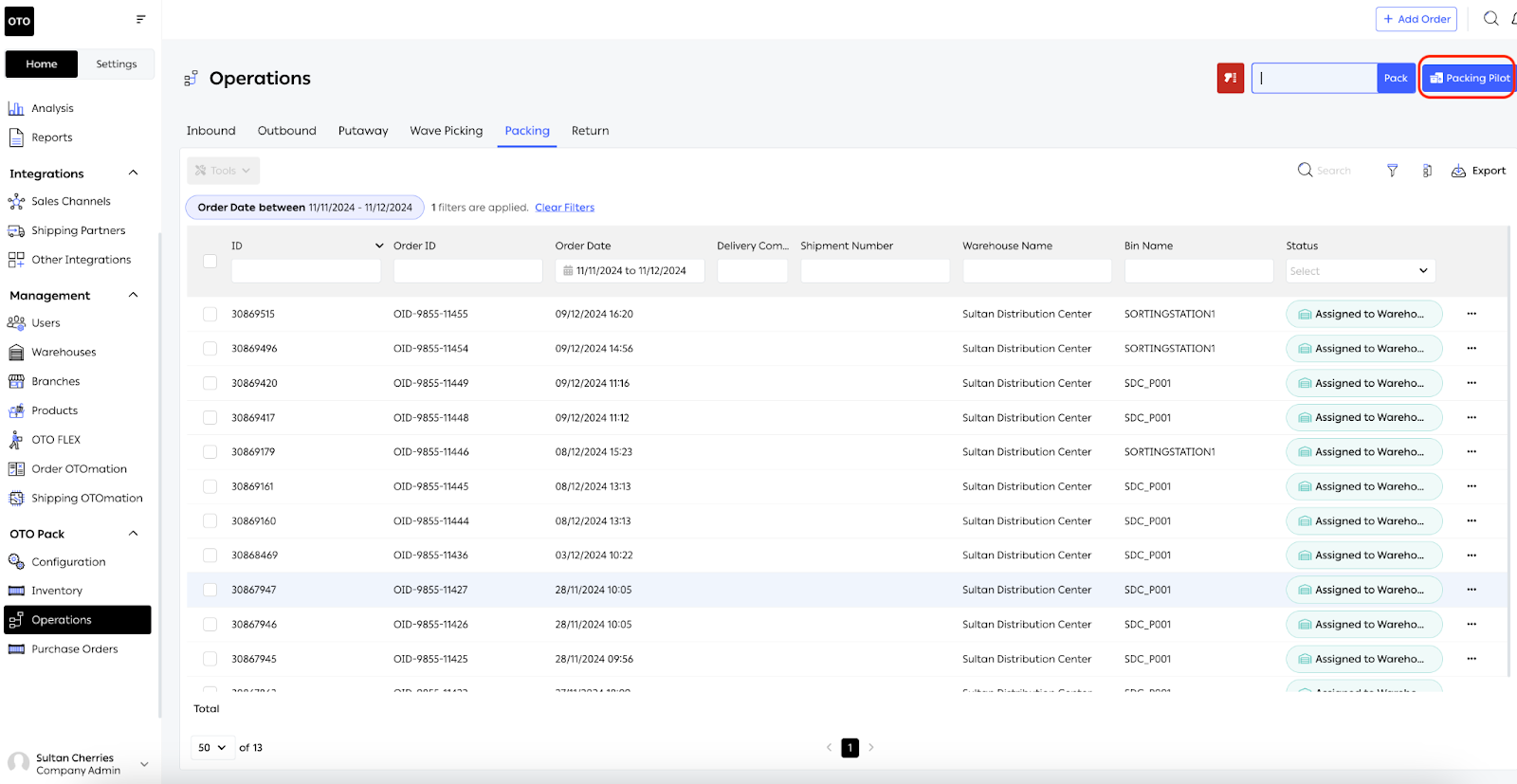The width and height of the screenshot is (1517, 784).
Task: Open row actions for order 30869496
Action: 1471,348
